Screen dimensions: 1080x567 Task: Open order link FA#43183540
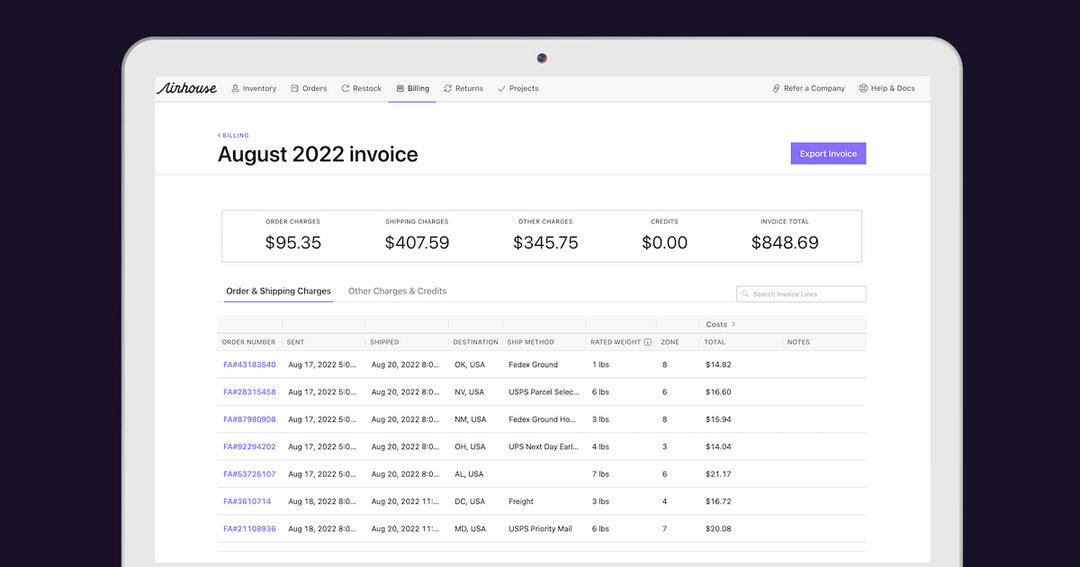249,364
